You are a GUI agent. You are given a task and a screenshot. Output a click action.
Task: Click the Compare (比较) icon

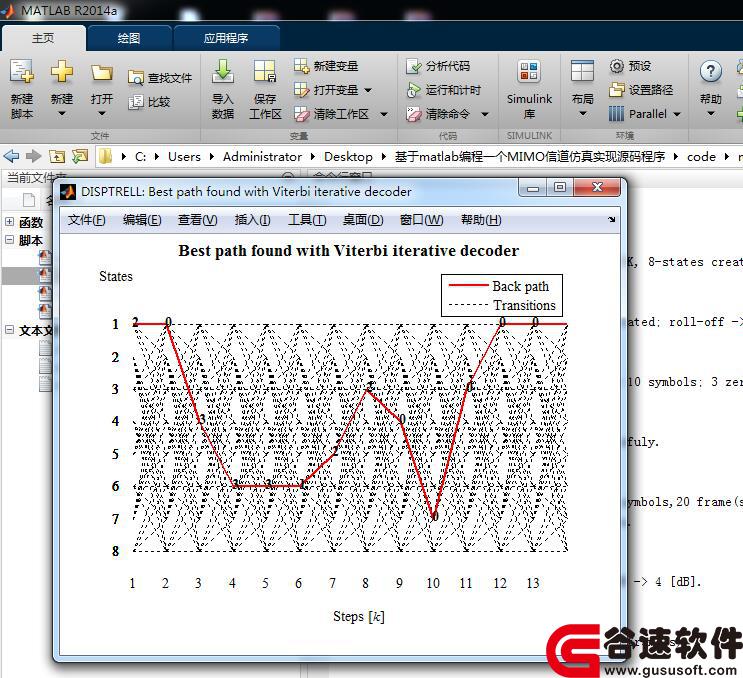[136, 102]
